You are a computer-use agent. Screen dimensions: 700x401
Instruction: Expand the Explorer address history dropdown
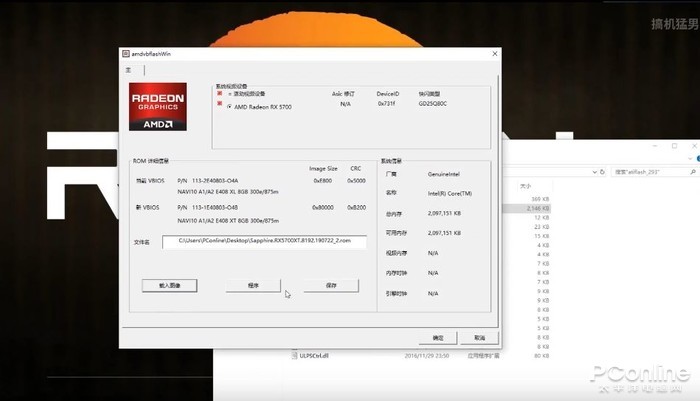click(x=594, y=172)
